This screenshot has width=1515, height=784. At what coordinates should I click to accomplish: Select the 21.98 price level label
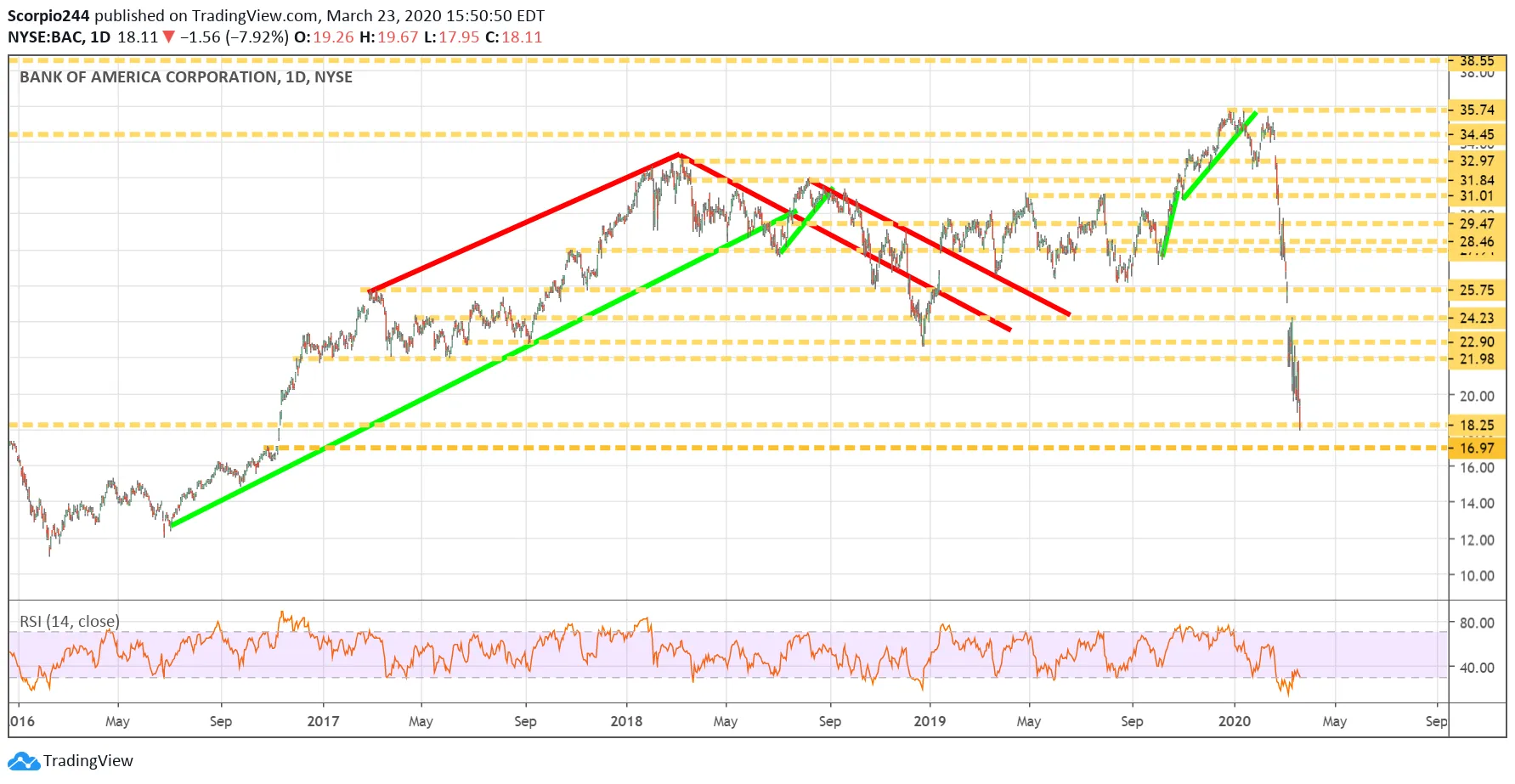pos(1477,358)
